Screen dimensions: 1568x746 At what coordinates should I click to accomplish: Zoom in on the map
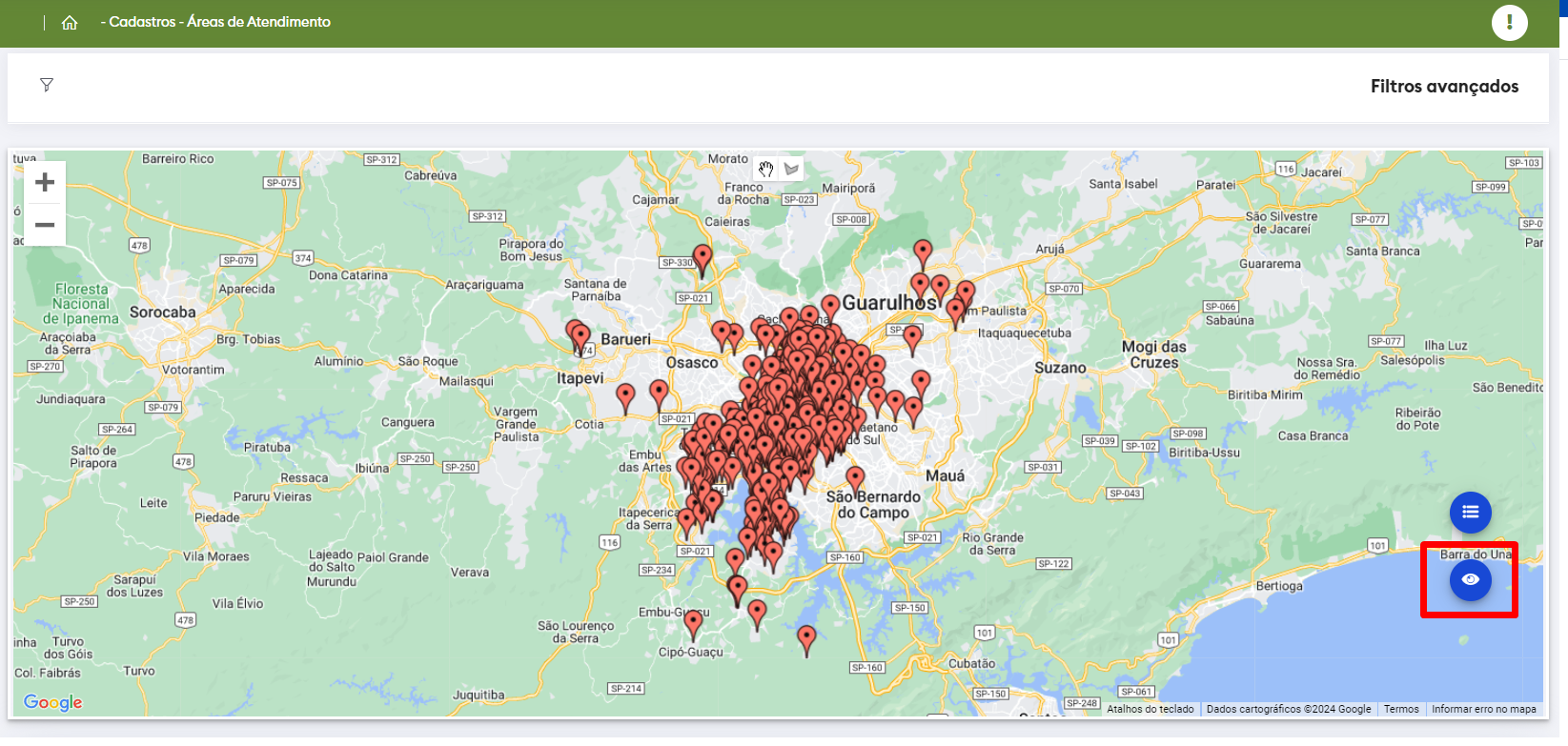point(45,182)
